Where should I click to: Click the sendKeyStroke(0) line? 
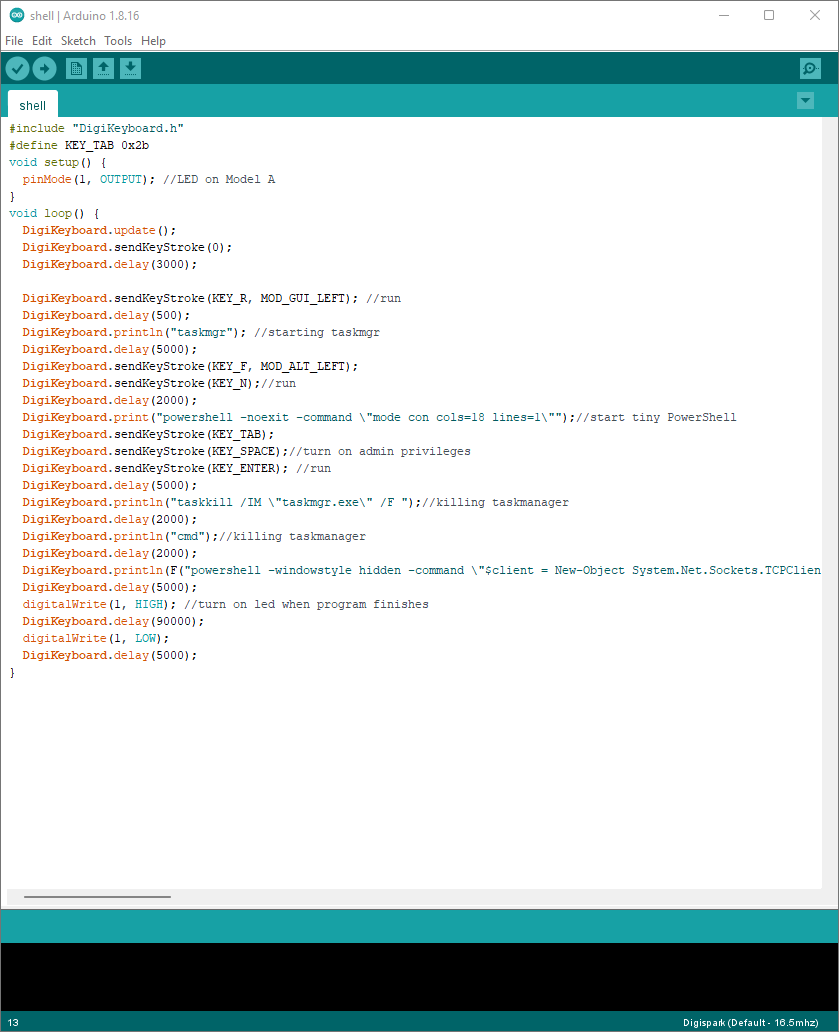(x=127, y=247)
